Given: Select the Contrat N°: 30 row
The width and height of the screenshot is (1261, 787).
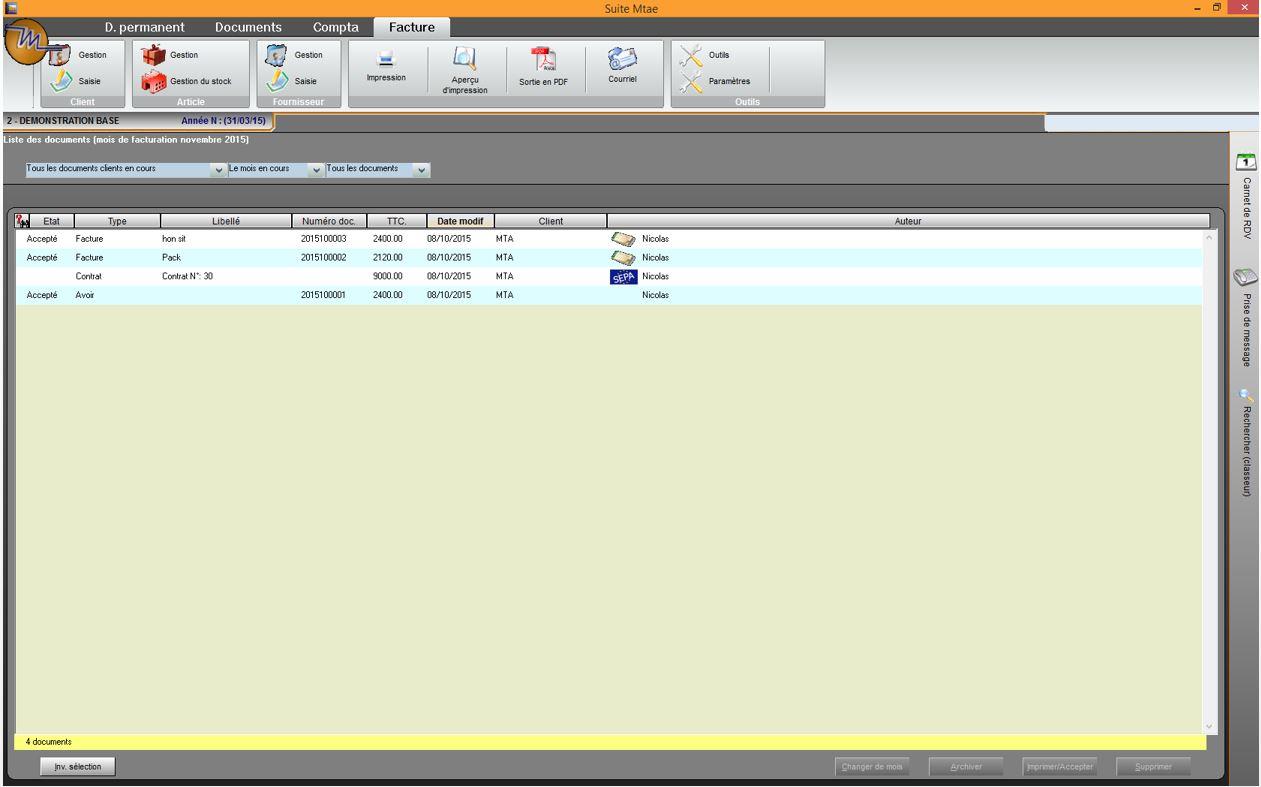Looking at the screenshot, I should (x=187, y=277).
